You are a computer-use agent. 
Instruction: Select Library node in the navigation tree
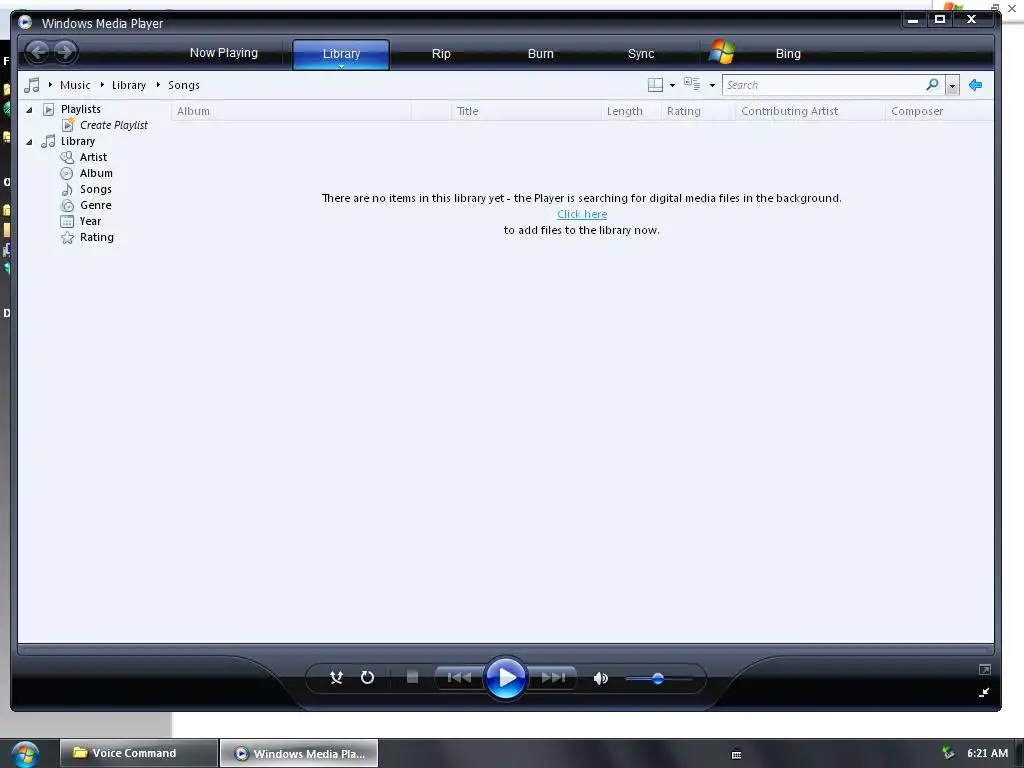click(78, 141)
